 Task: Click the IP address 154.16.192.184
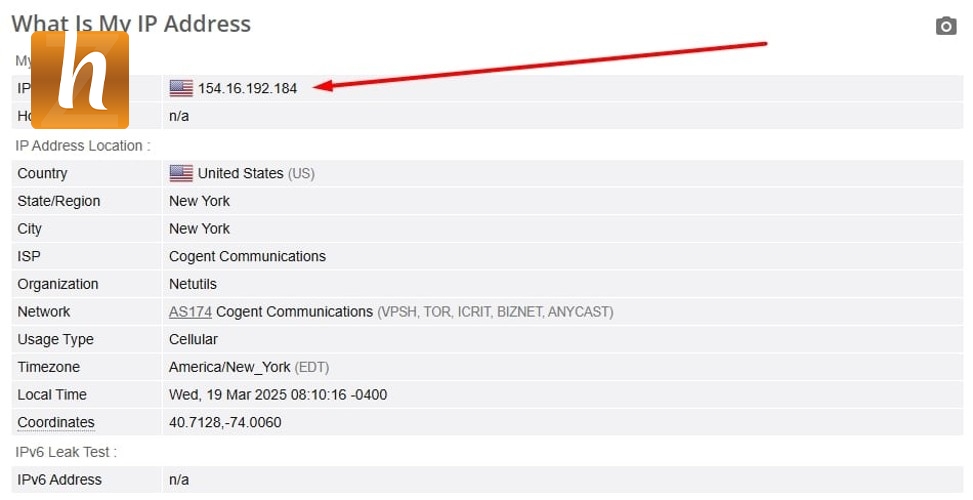248,88
